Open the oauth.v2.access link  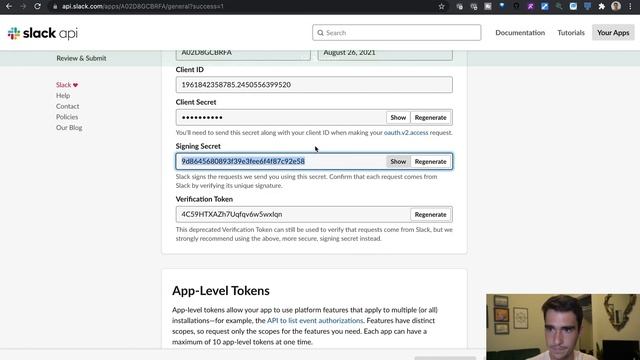406,133
